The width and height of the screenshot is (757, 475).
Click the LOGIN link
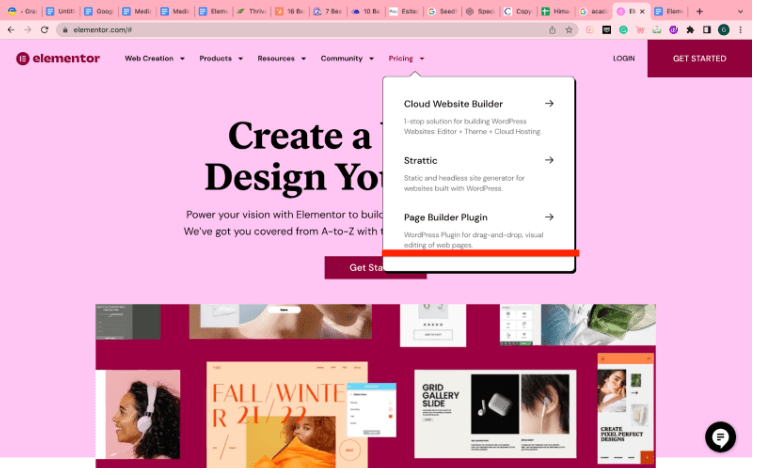coord(624,58)
